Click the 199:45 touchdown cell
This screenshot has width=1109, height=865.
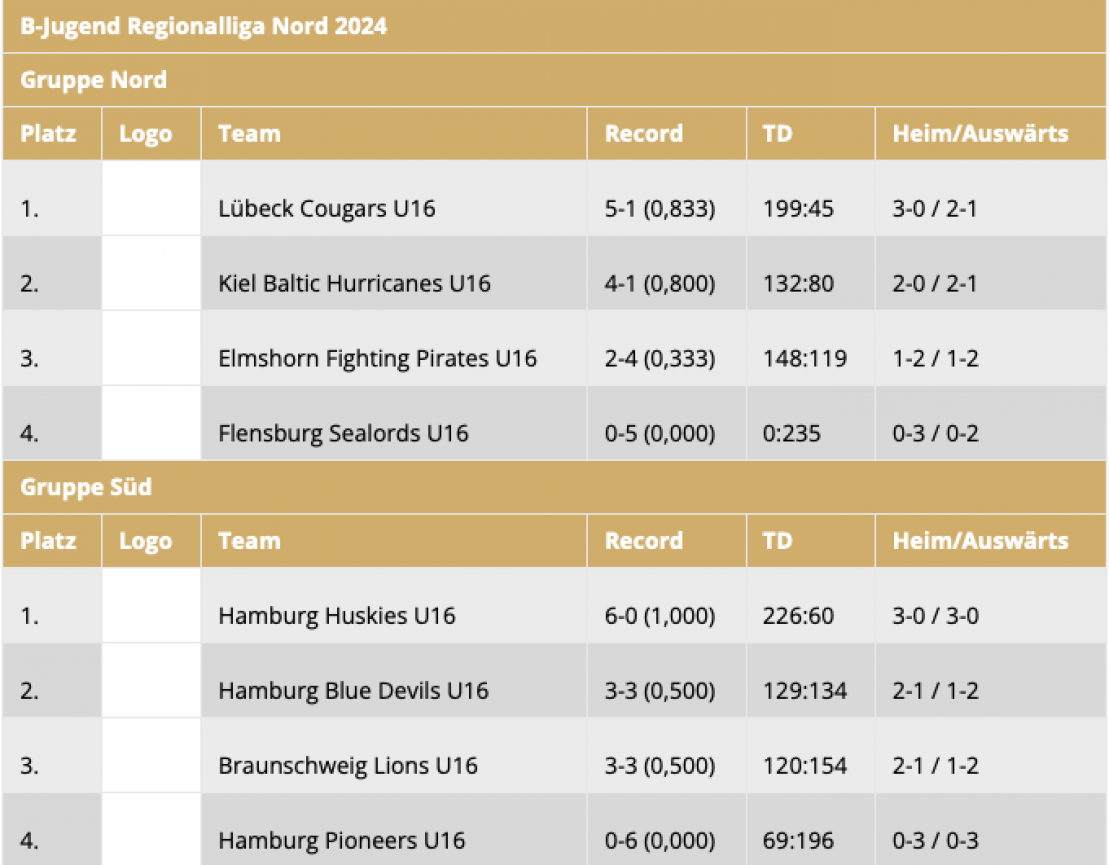(798, 209)
